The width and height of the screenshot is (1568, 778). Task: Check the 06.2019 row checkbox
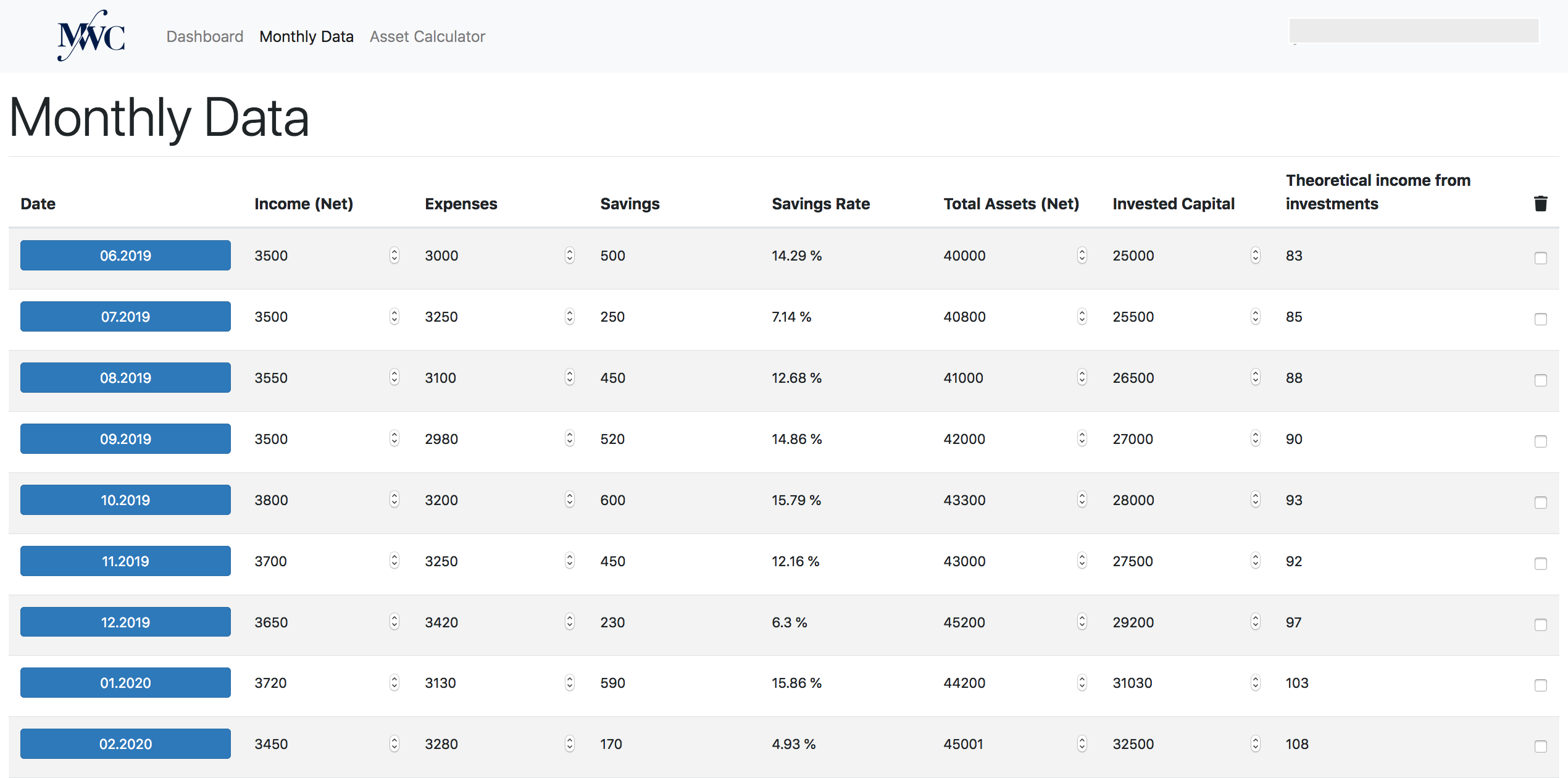(1540, 257)
